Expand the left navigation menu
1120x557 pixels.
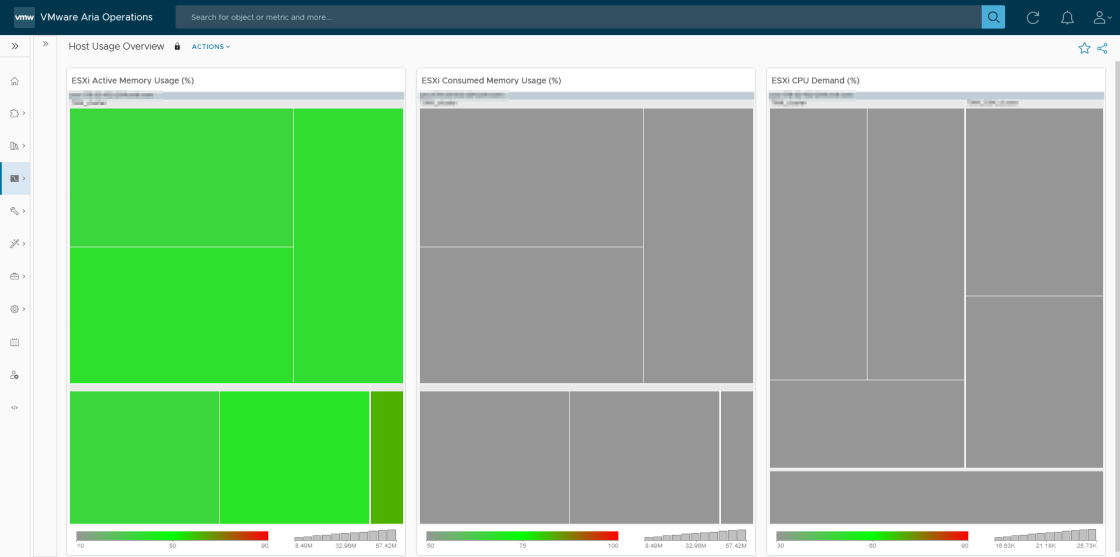pos(15,46)
